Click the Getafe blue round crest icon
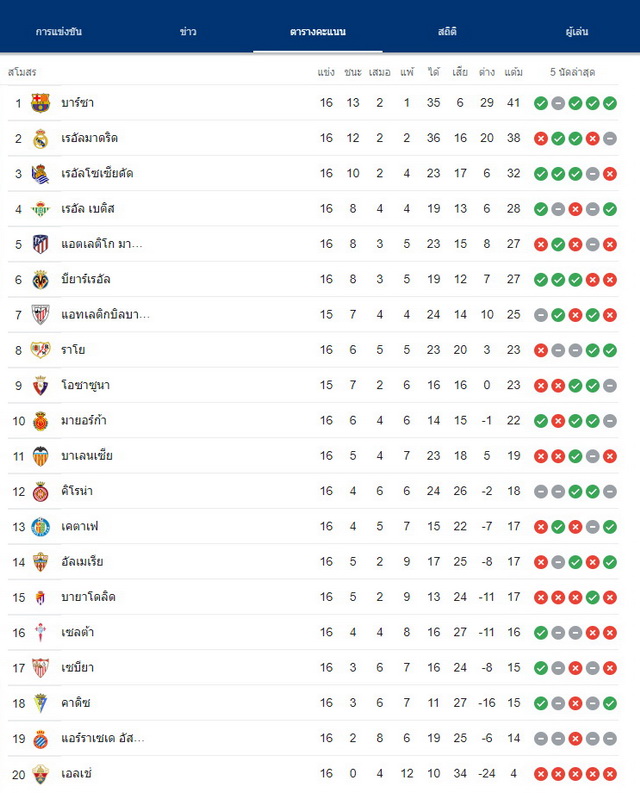This screenshot has height=793, width=640. pyautogui.click(x=40, y=527)
